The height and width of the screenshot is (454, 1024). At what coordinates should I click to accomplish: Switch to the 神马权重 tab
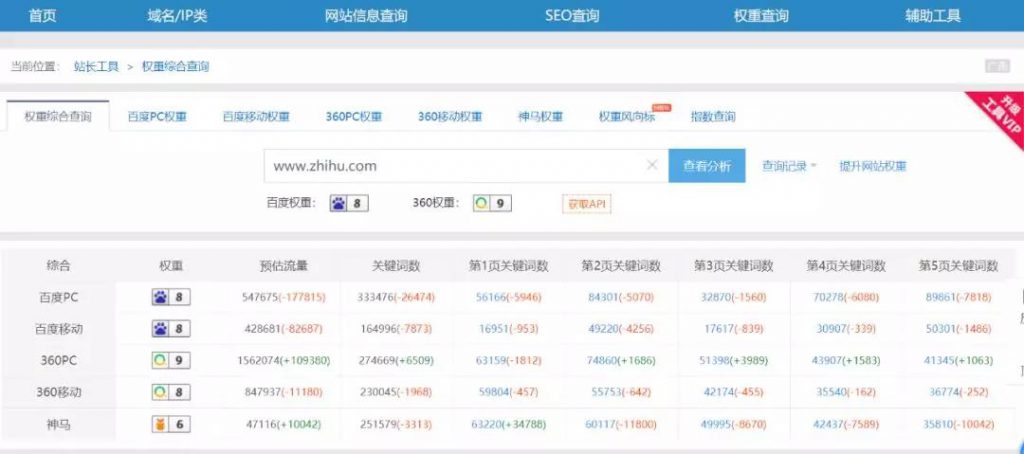(x=541, y=117)
